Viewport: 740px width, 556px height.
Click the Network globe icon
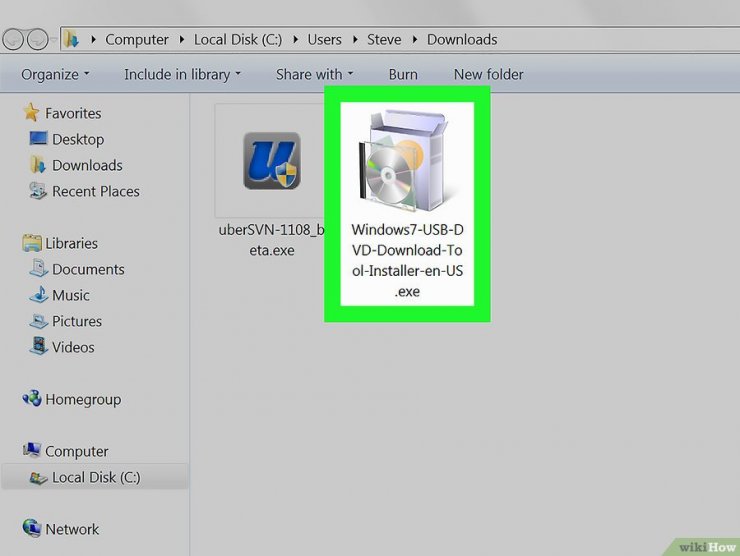pyautogui.click(x=32, y=528)
